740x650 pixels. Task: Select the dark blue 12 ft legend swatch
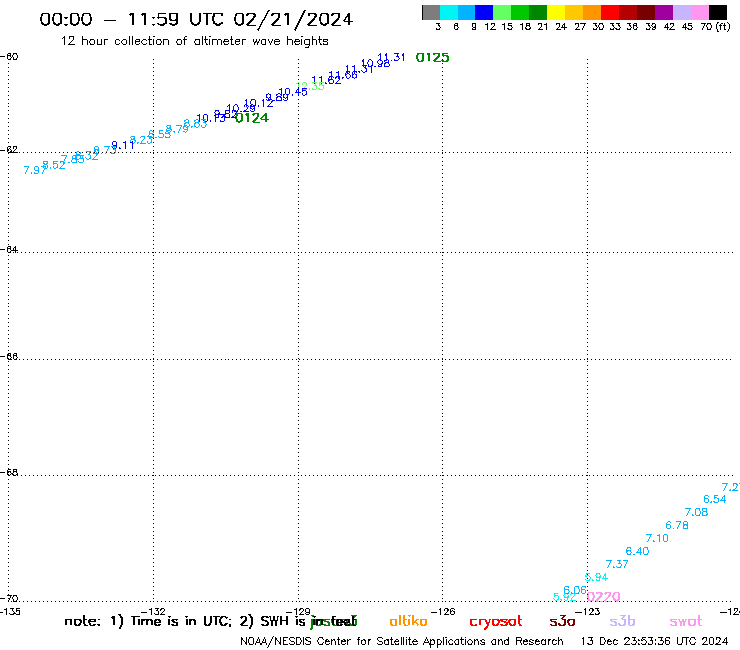tap(485, 12)
